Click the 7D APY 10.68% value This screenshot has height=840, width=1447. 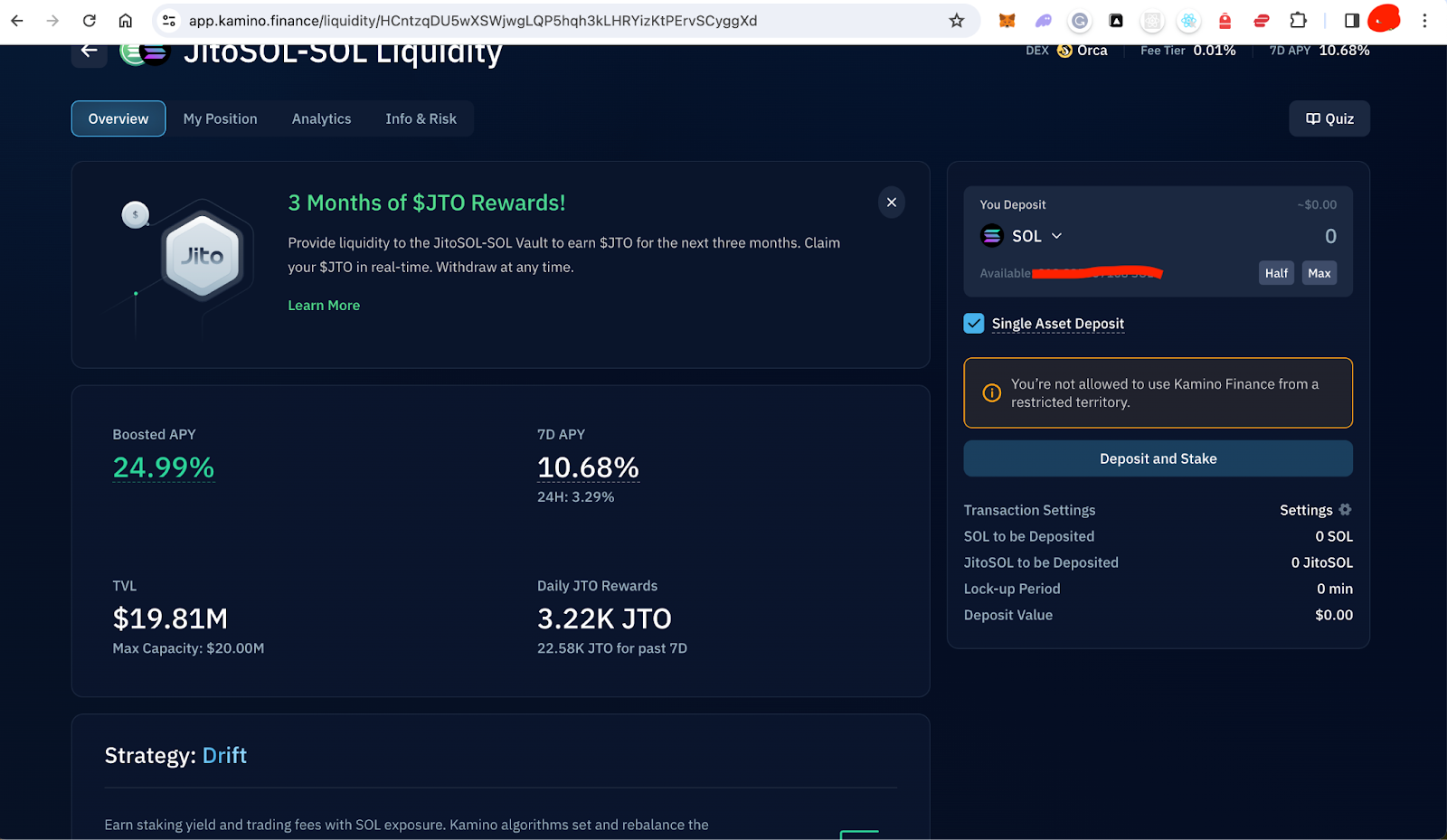(588, 467)
